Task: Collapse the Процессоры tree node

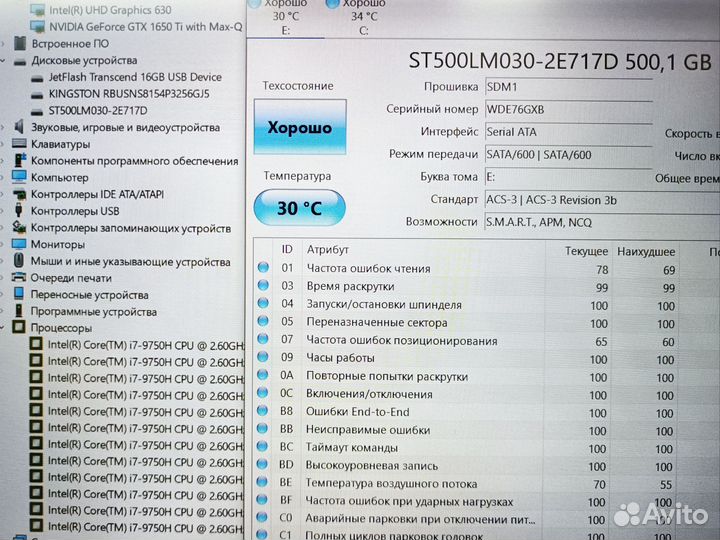Action: (x=4, y=328)
